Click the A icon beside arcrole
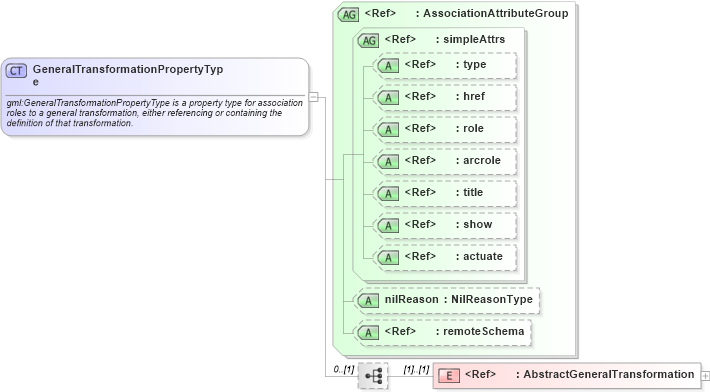 [x=388, y=162]
